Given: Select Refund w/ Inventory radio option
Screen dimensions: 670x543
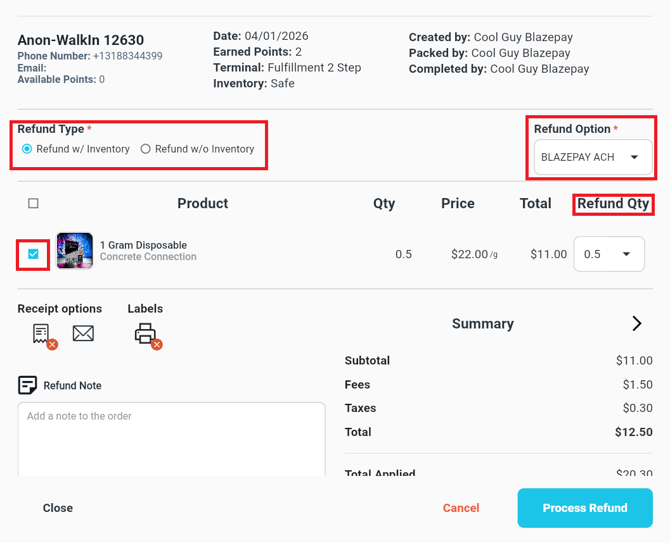Looking at the screenshot, I should point(27,149).
